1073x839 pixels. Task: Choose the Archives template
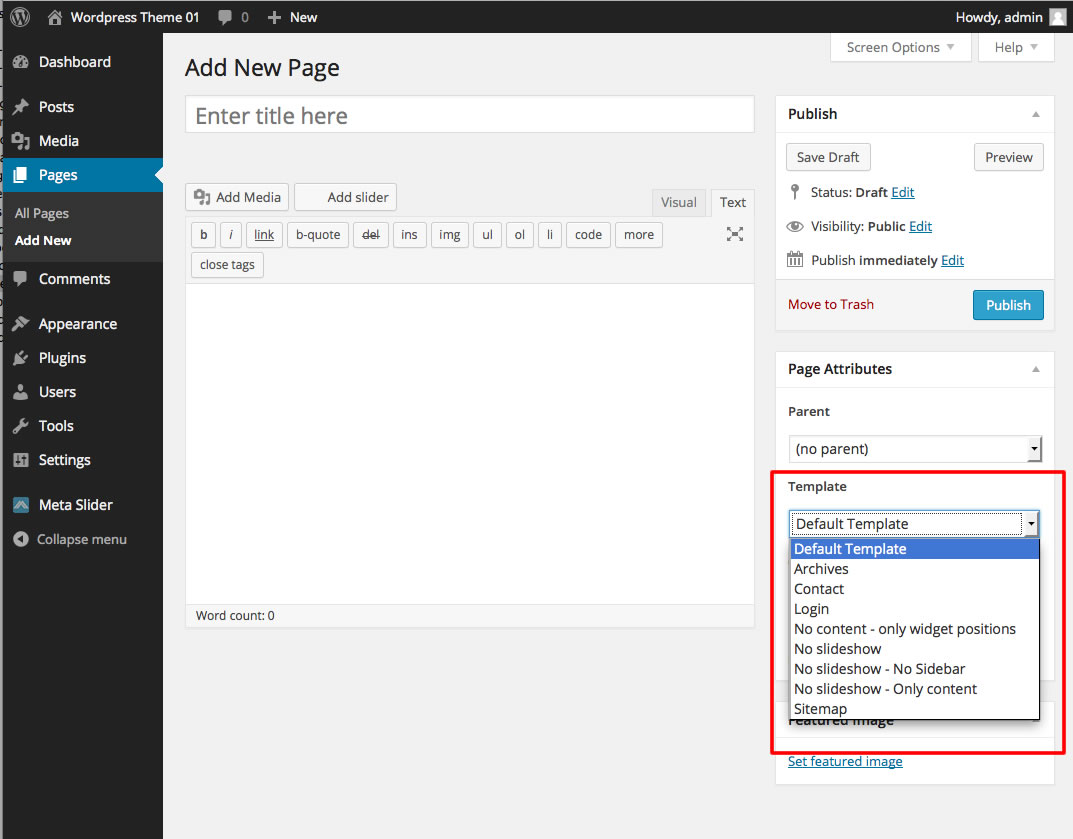point(914,569)
